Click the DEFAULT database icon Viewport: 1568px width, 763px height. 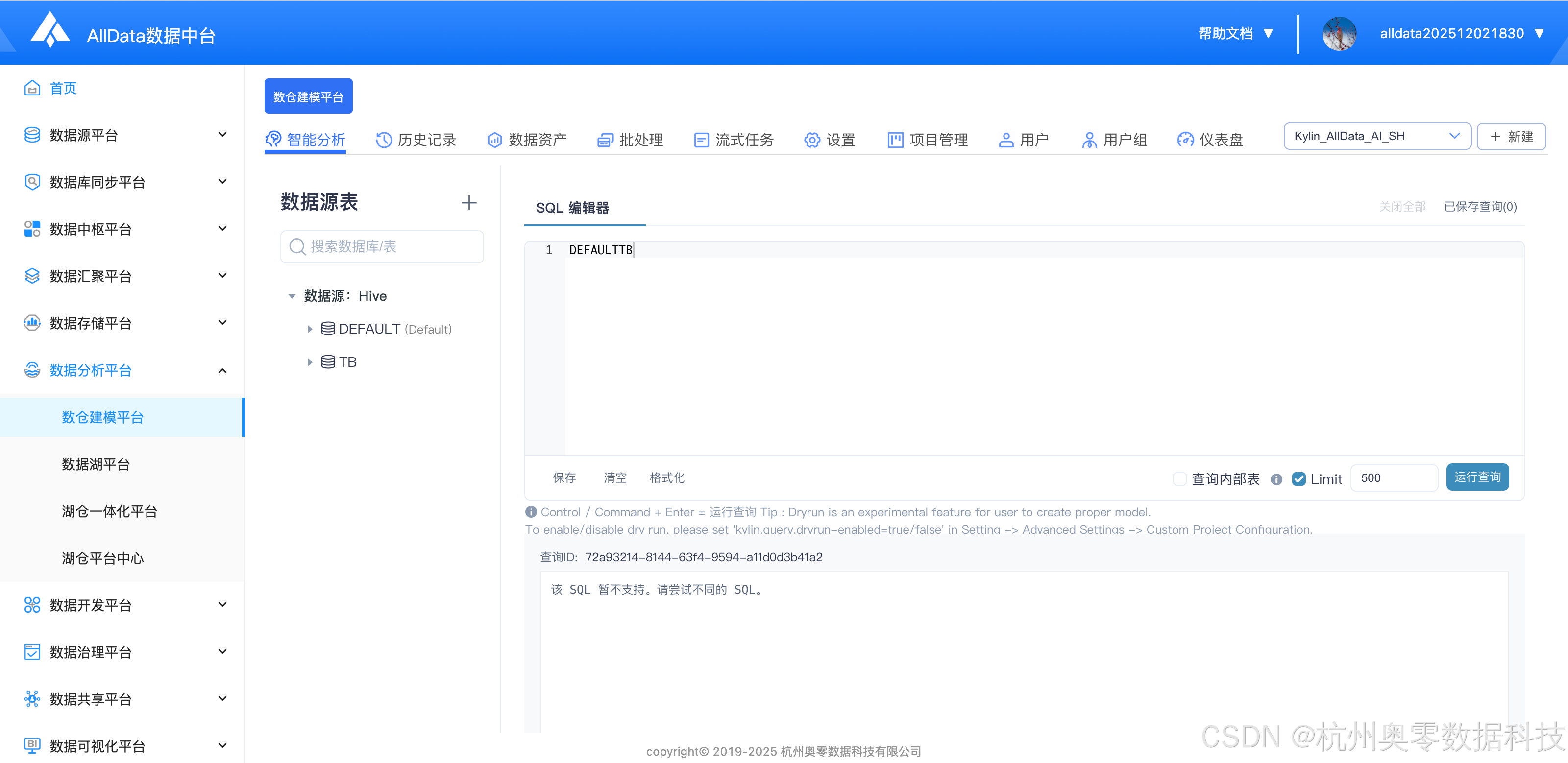[x=328, y=329]
